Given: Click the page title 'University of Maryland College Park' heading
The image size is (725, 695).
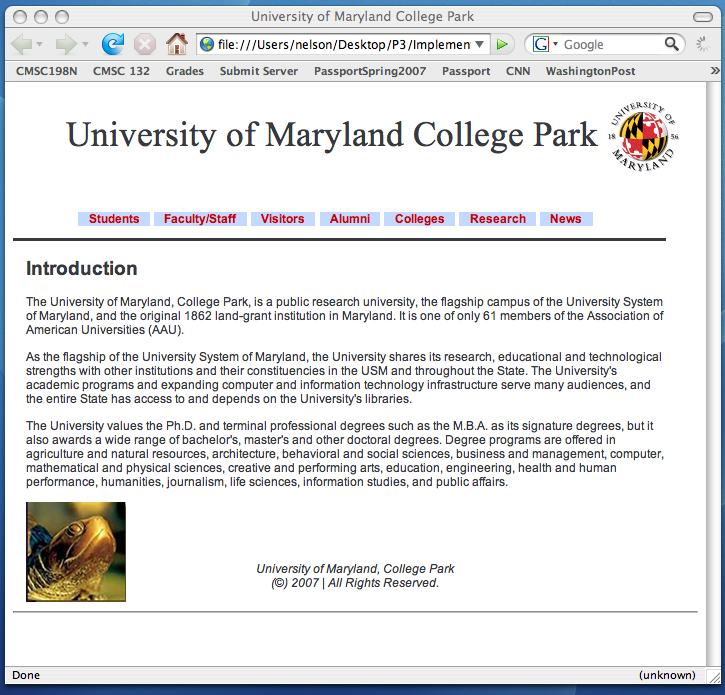Looking at the screenshot, I should pyautogui.click(x=332, y=135).
